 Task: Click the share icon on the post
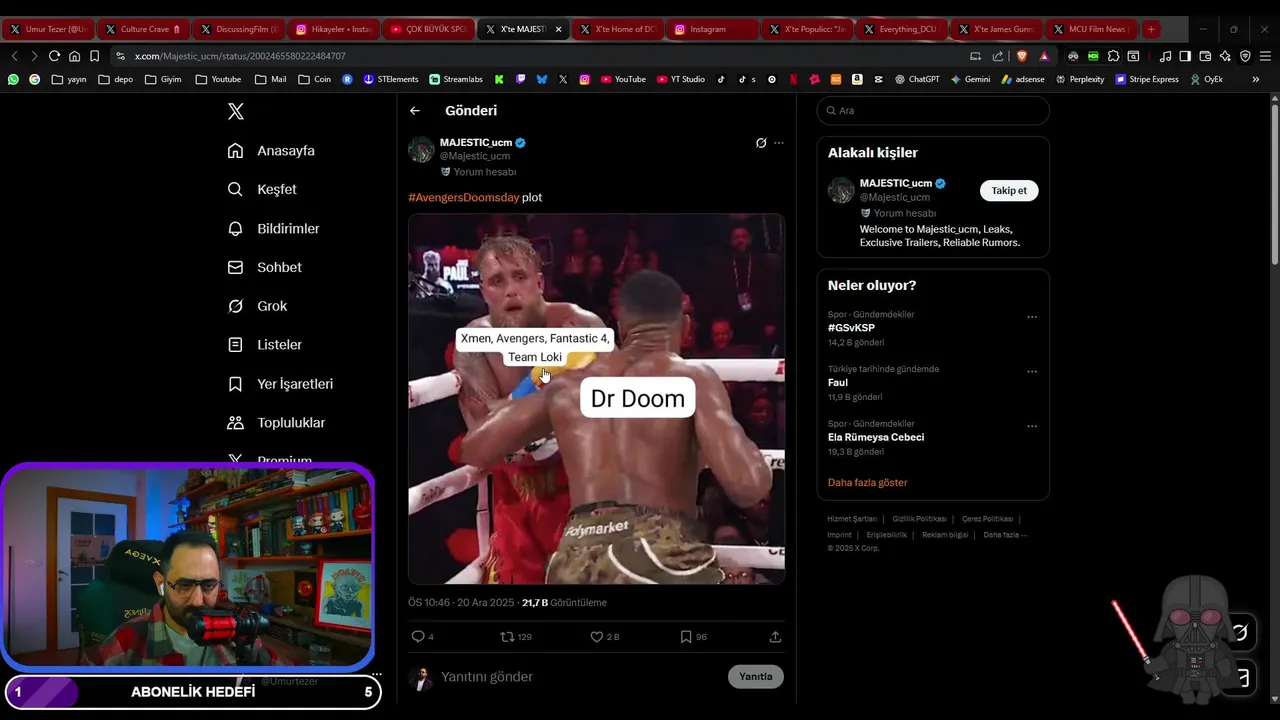[x=775, y=637]
